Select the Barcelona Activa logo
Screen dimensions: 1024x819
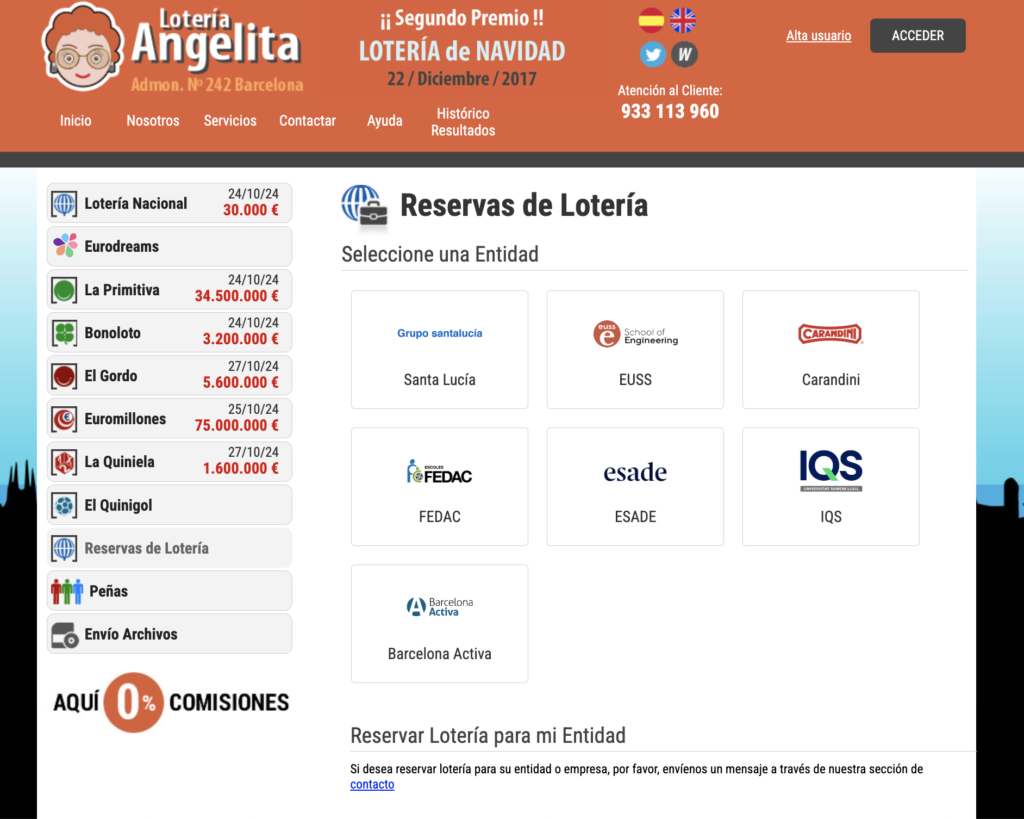440,607
